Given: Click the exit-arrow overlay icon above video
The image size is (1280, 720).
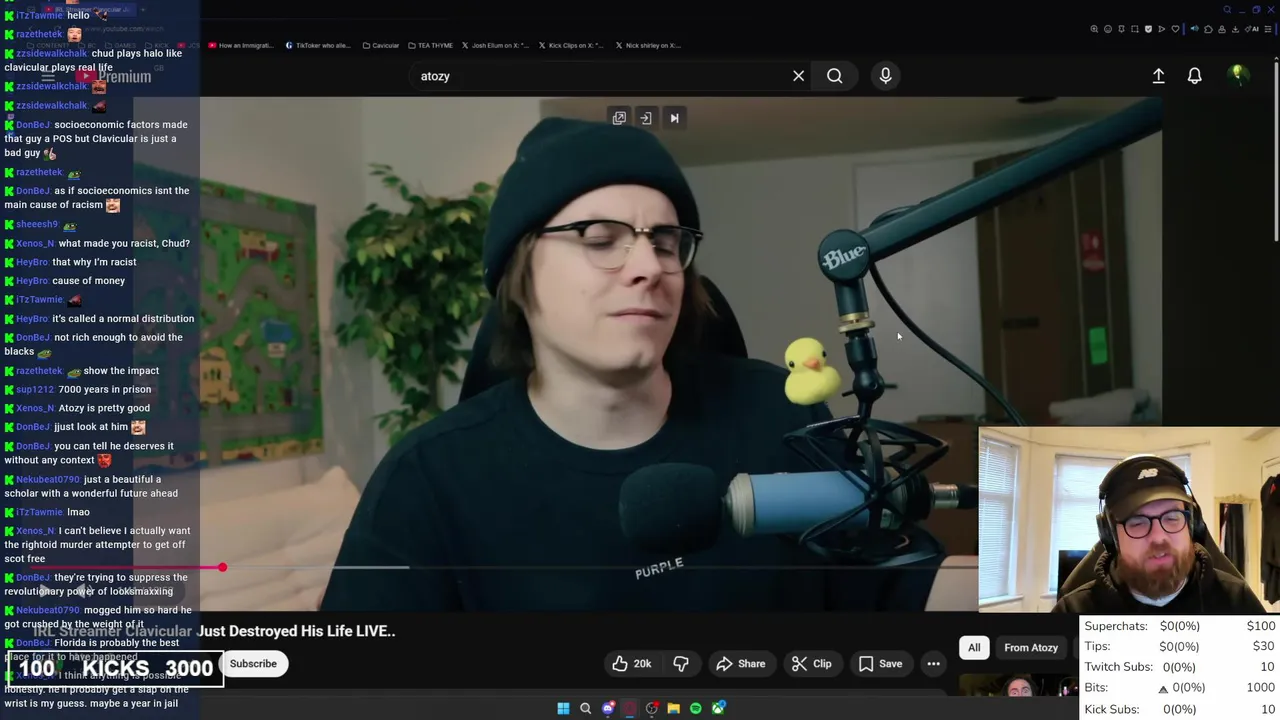Looking at the screenshot, I should click(x=646, y=118).
